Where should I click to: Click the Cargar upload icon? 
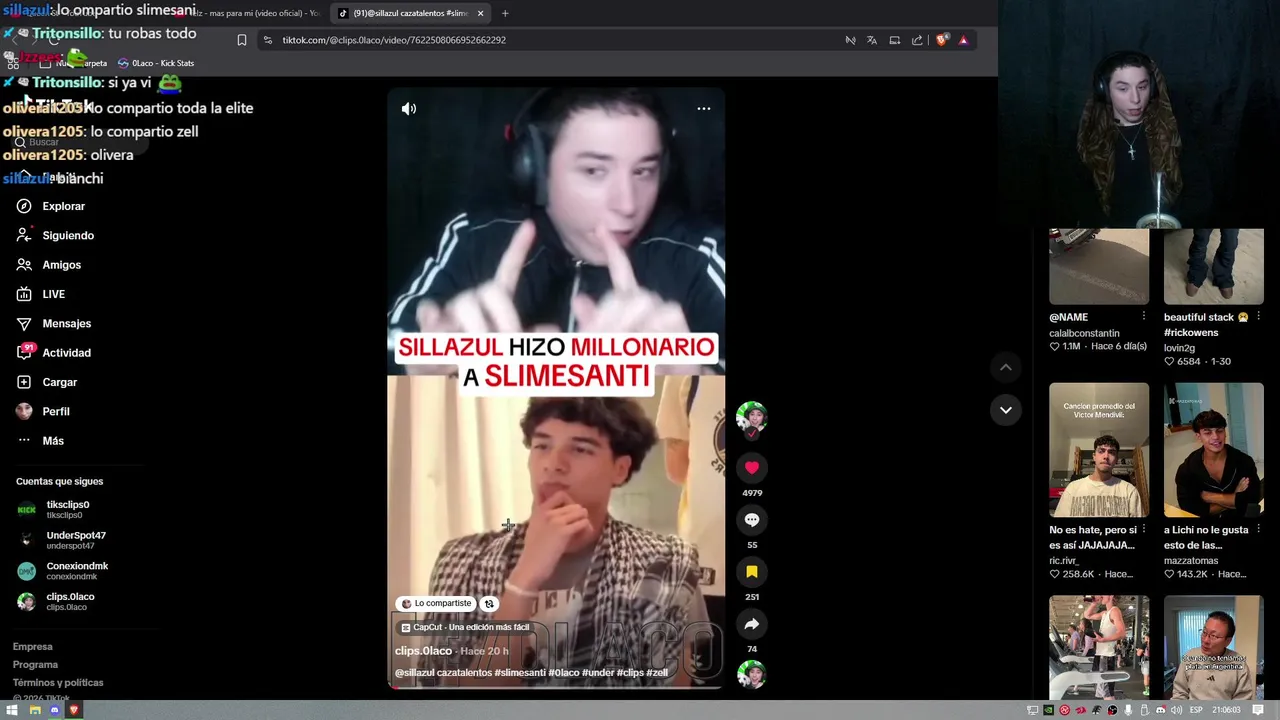(x=24, y=382)
